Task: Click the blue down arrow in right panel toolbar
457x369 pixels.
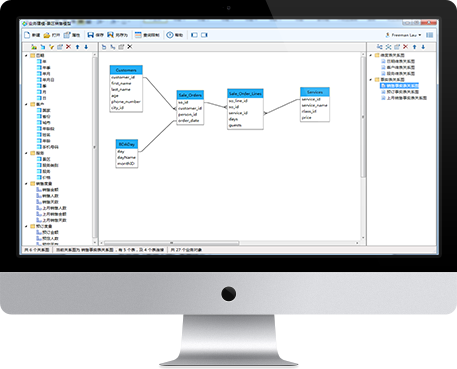Action: (423, 47)
